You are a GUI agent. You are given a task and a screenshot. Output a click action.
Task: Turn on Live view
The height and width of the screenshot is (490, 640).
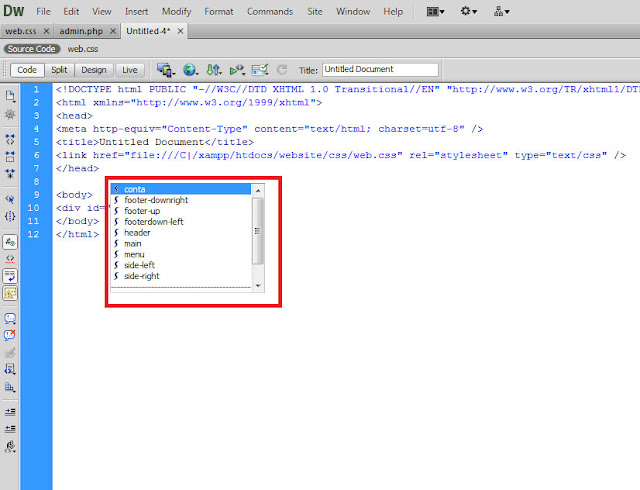[x=130, y=70]
